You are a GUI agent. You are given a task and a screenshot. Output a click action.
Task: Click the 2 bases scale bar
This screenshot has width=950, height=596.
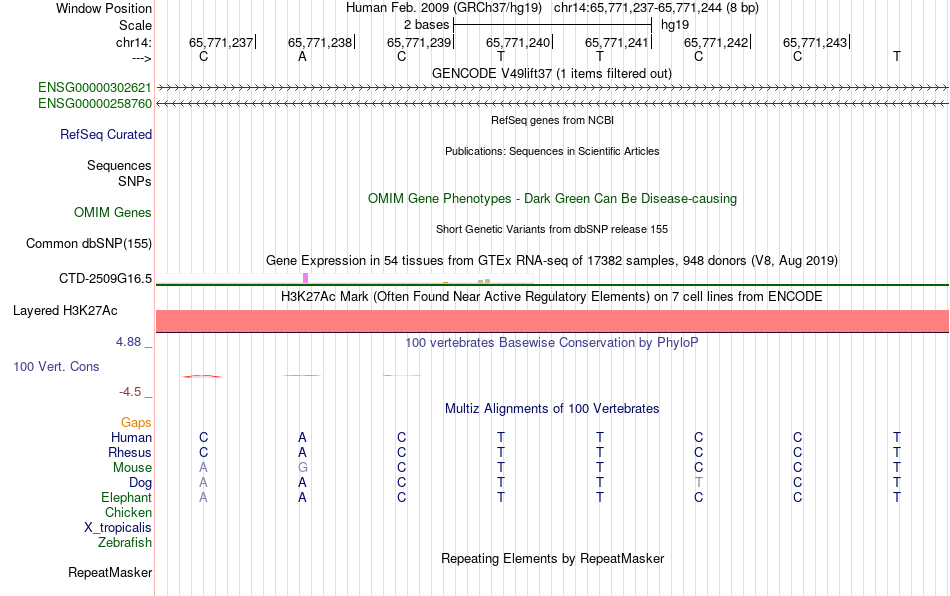(552, 25)
